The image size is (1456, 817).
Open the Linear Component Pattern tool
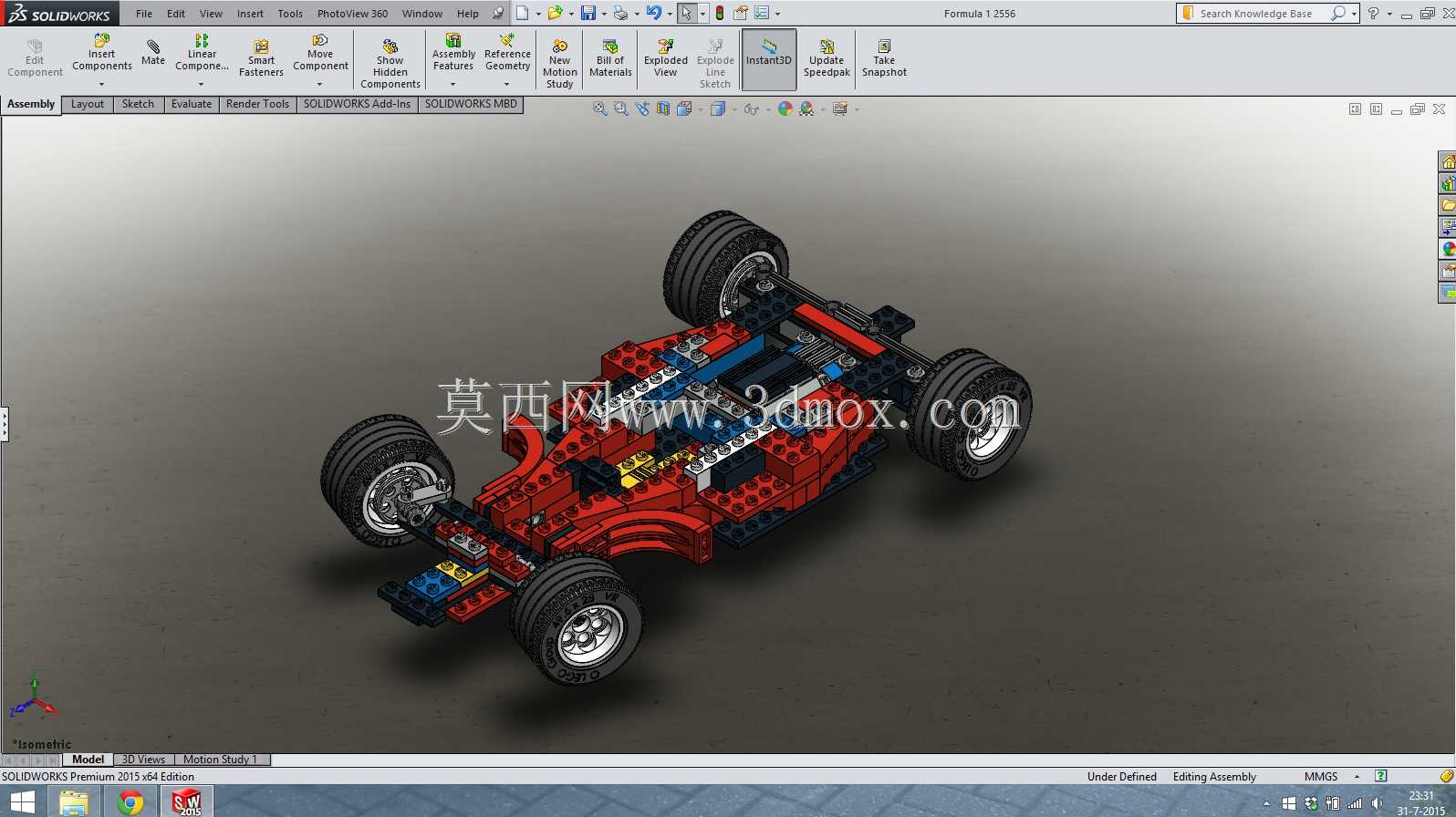click(x=202, y=53)
